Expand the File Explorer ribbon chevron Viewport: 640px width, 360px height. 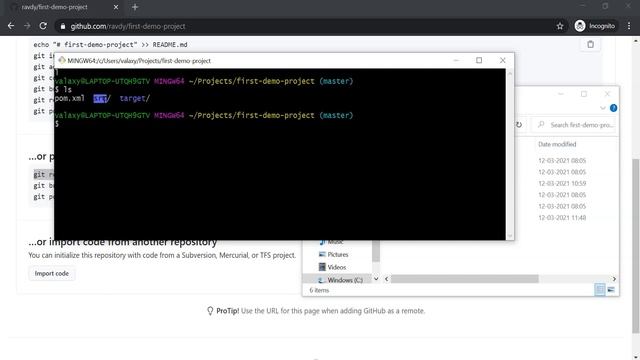click(603, 108)
